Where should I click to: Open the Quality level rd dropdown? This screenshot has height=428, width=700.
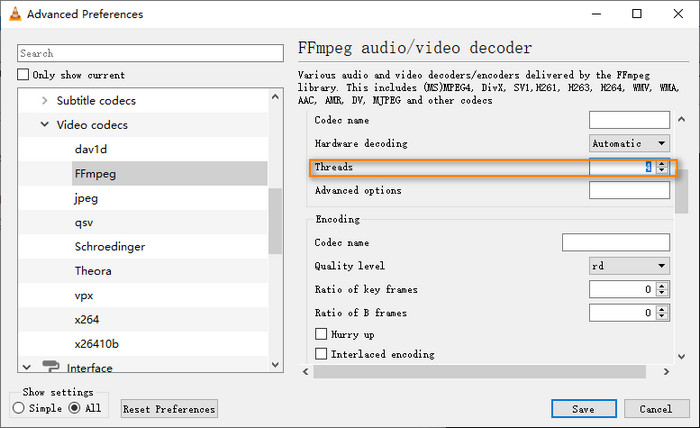click(629, 266)
